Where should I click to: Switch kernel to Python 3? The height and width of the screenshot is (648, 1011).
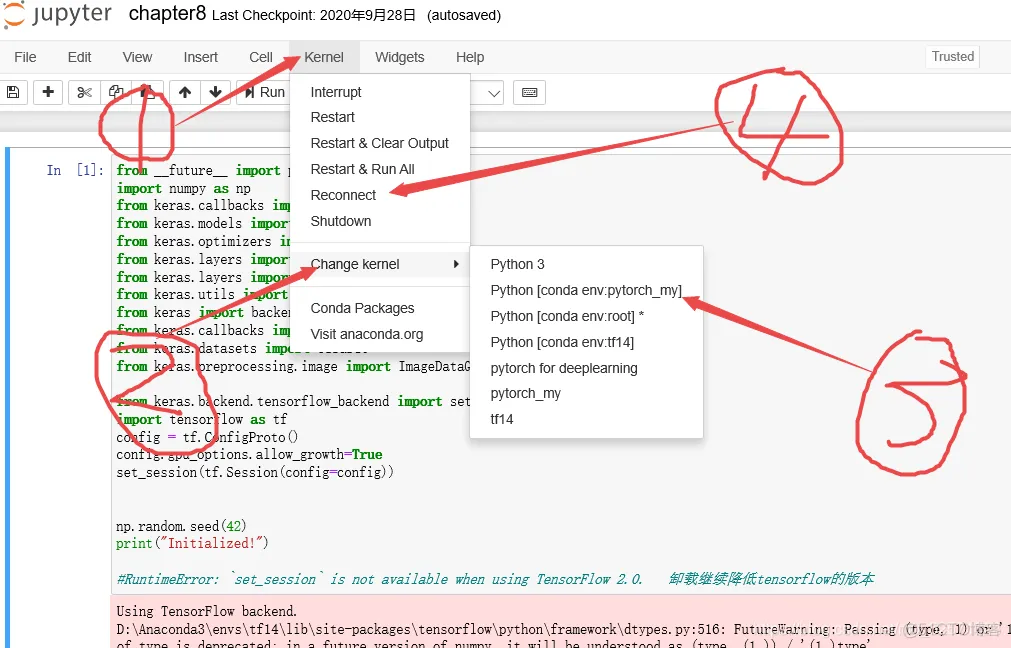(x=586, y=264)
